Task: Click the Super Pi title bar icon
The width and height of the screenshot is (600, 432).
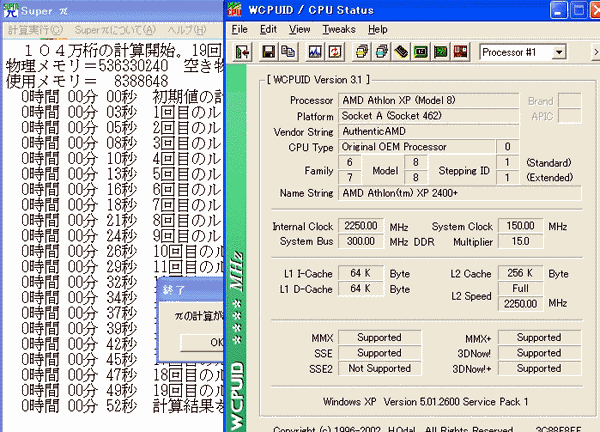Action: pyautogui.click(x=11, y=10)
